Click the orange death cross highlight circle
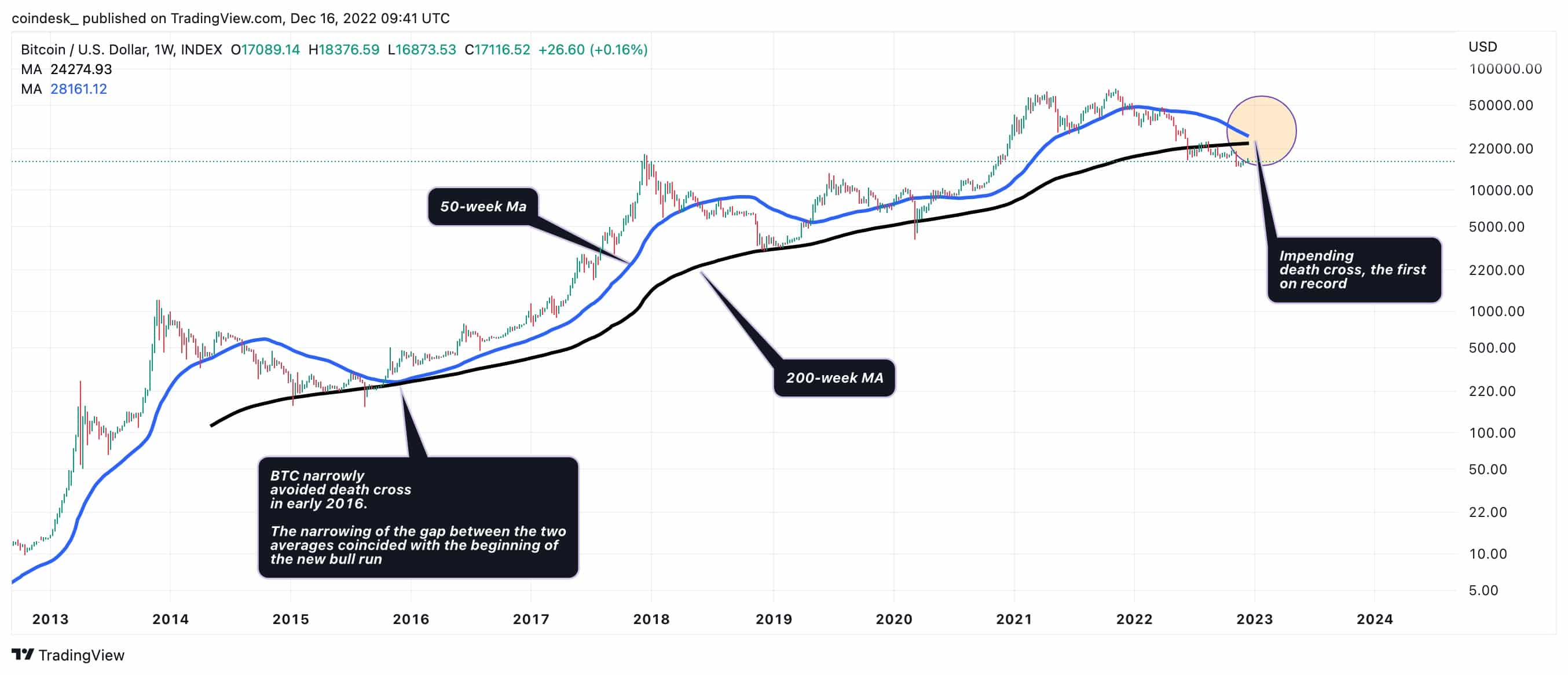 (1261, 131)
